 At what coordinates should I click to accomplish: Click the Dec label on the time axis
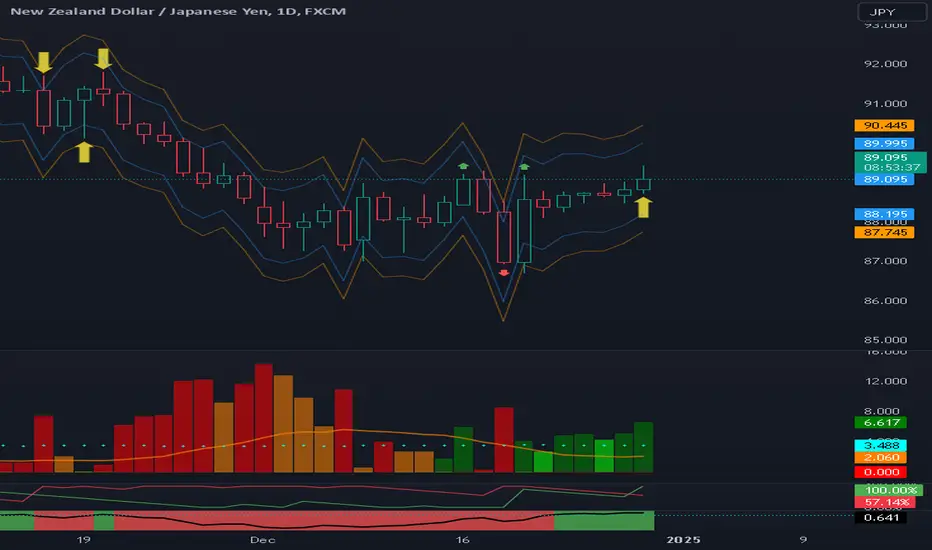click(x=263, y=540)
